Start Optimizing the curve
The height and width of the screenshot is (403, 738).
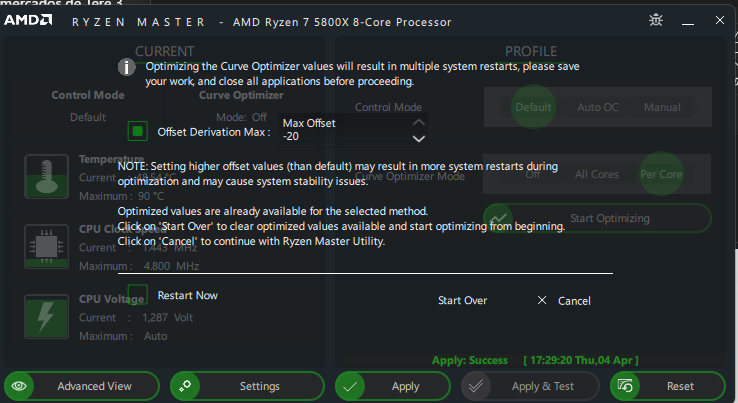point(597,218)
